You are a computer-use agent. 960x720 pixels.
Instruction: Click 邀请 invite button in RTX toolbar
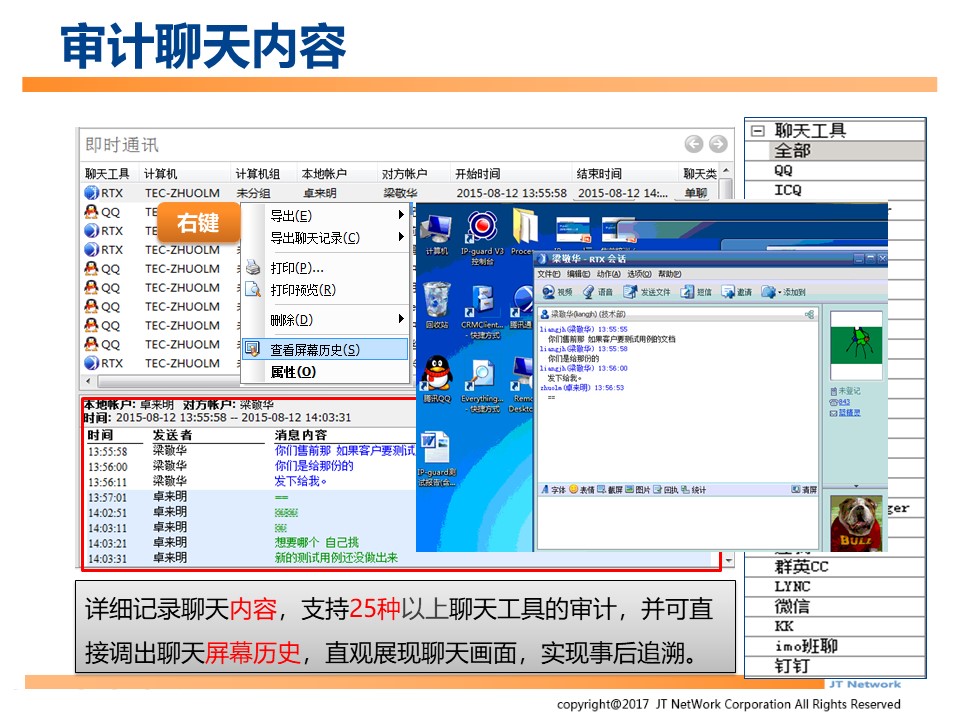(x=737, y=292)
